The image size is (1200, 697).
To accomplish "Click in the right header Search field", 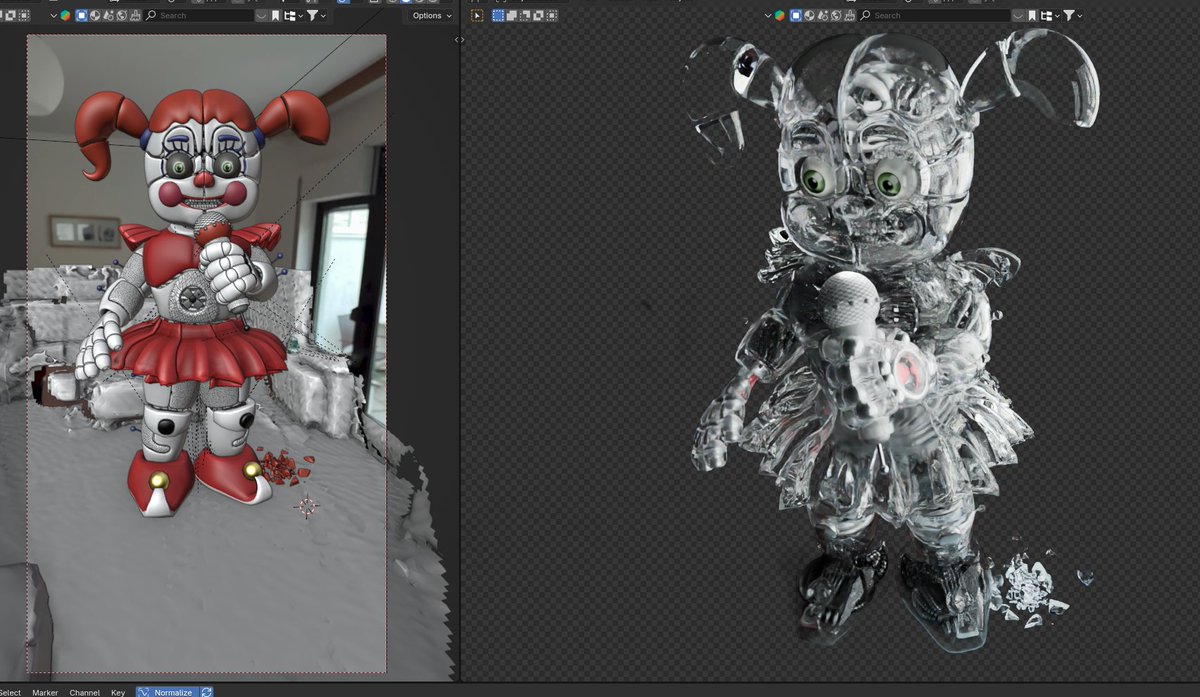I will coord(934,15).
